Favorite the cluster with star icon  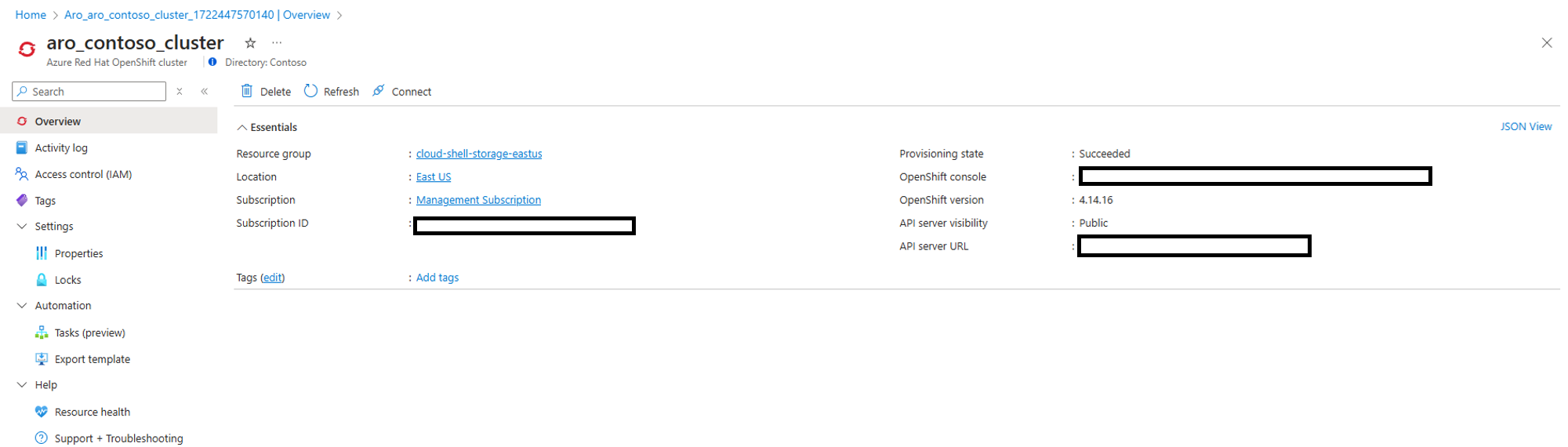250,43
